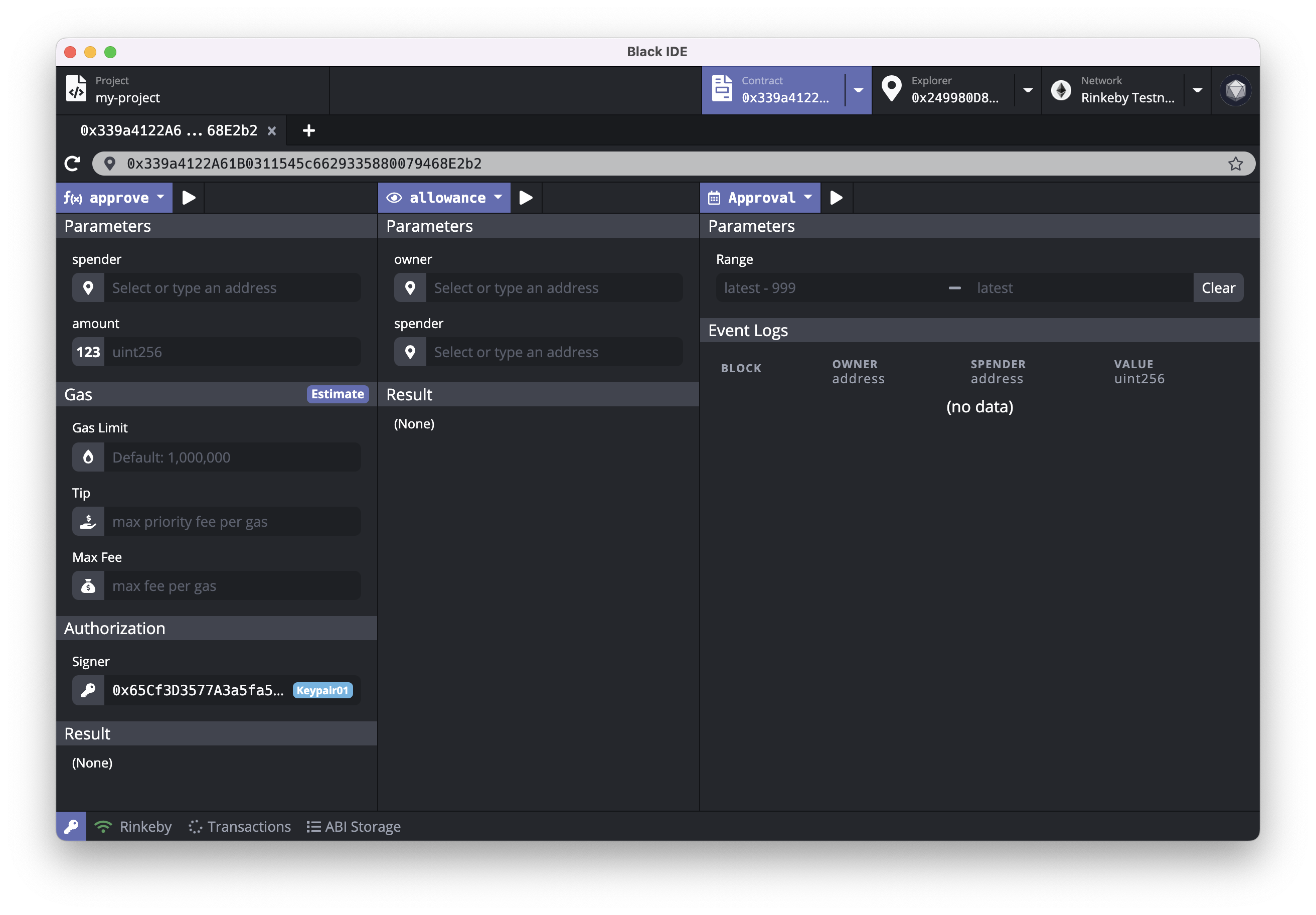Open the Approval event selector dropdown

click(760, 198)
